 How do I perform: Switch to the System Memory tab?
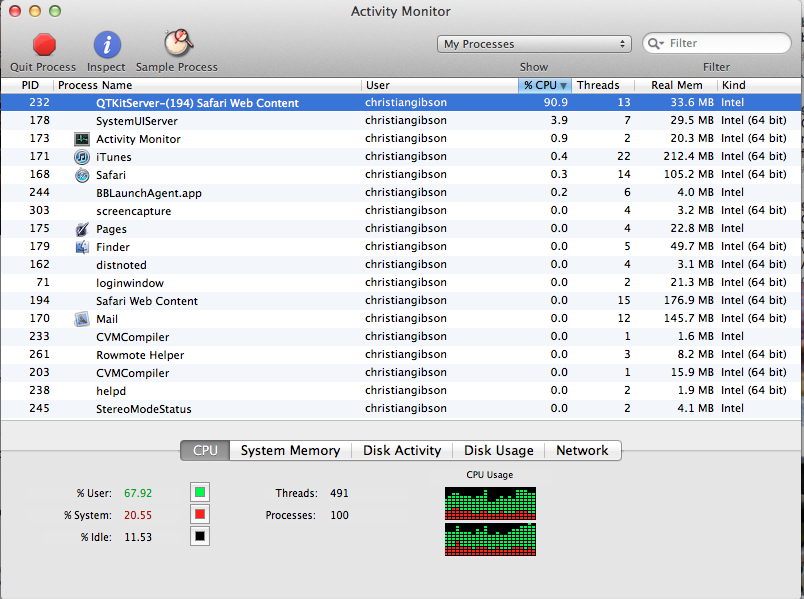coord(290,450)
